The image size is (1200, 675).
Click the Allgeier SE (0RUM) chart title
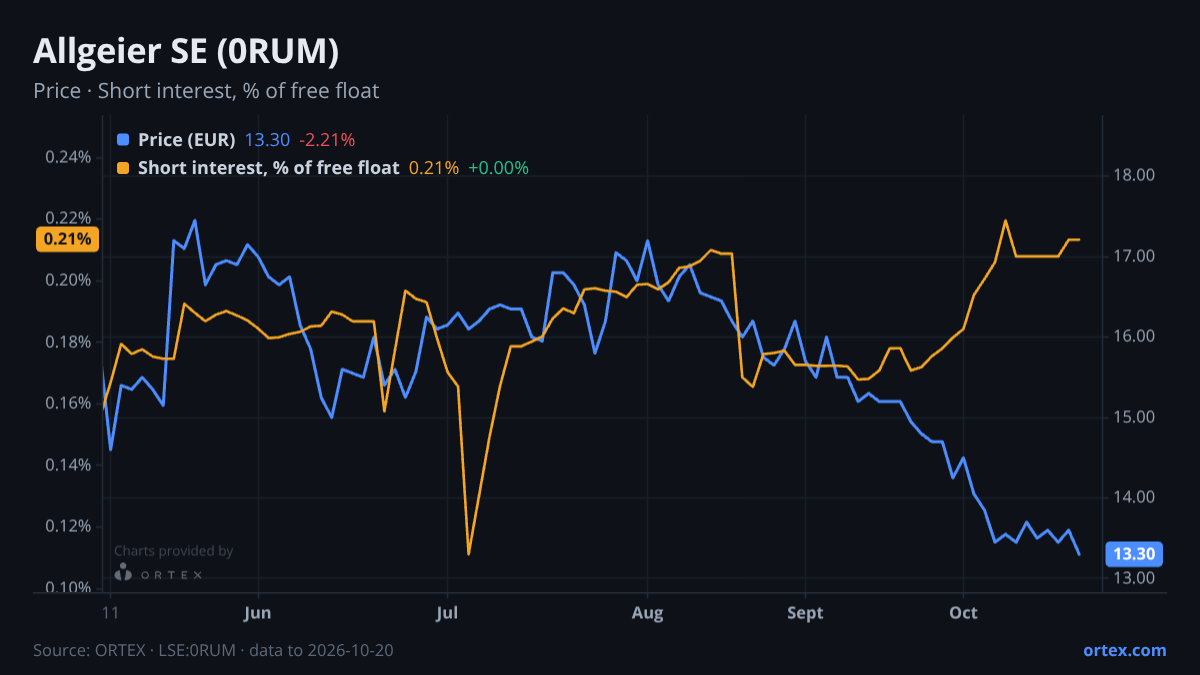186,51
